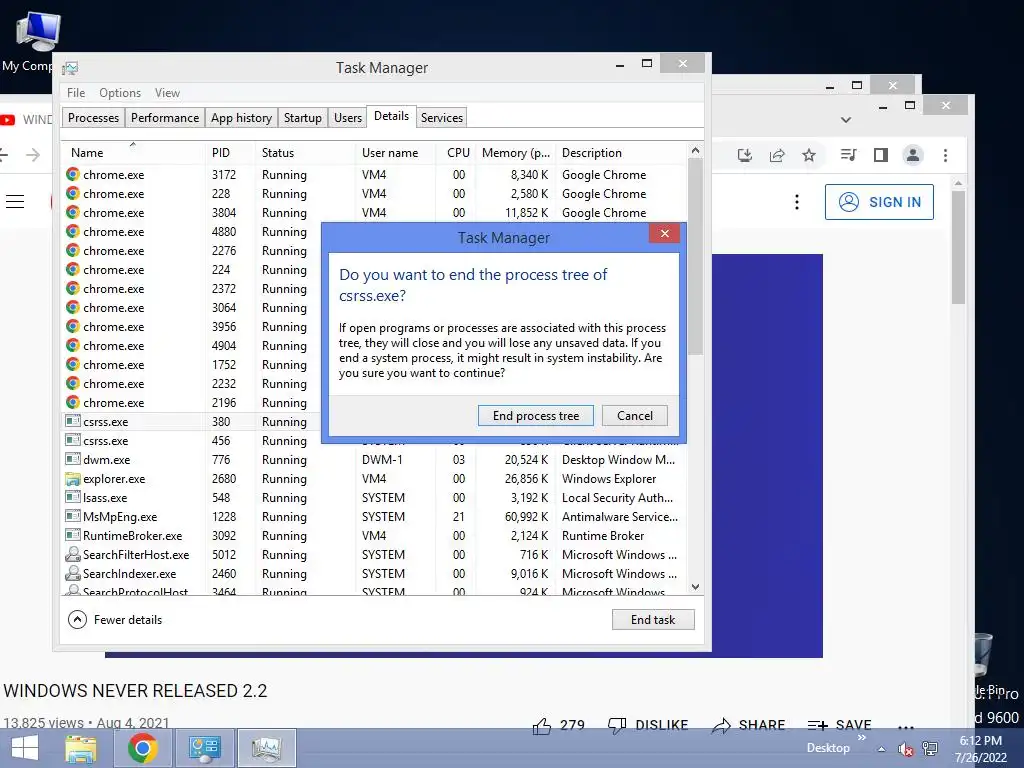Viewport: 1024px width, 768px height.
Task: Sort by the CPU column header
Action: pos(456,153)
